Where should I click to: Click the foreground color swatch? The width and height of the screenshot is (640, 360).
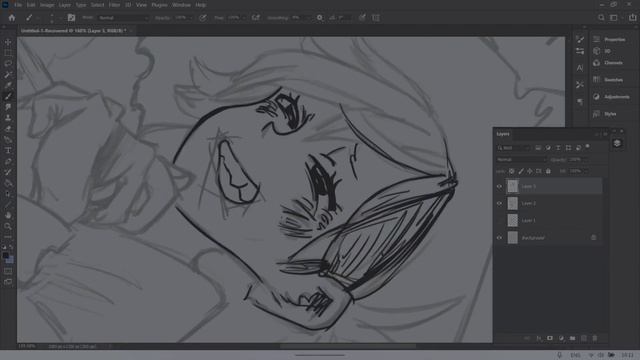click(5, 256)
